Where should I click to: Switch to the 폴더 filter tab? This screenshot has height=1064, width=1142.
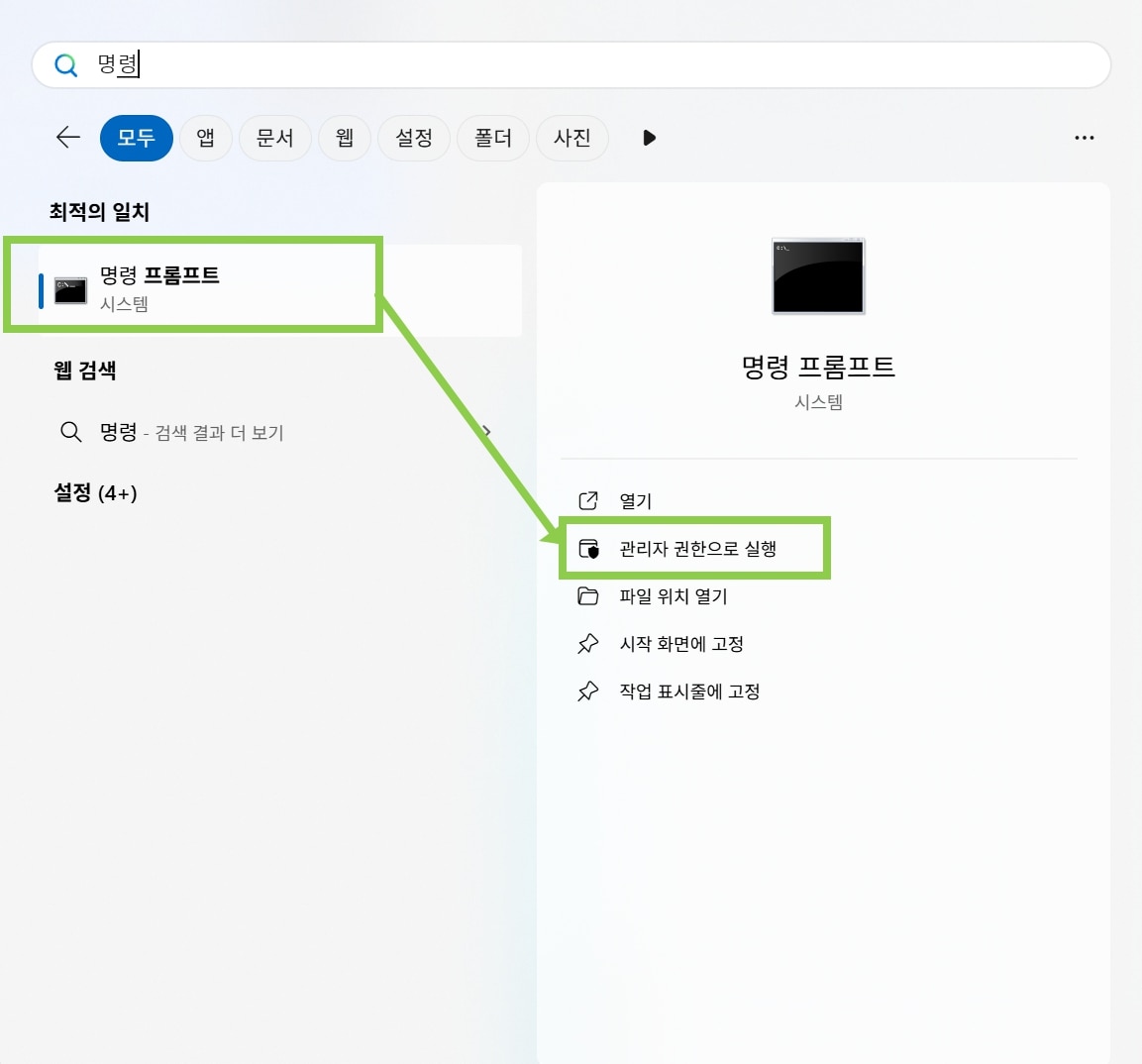point(493,138)
